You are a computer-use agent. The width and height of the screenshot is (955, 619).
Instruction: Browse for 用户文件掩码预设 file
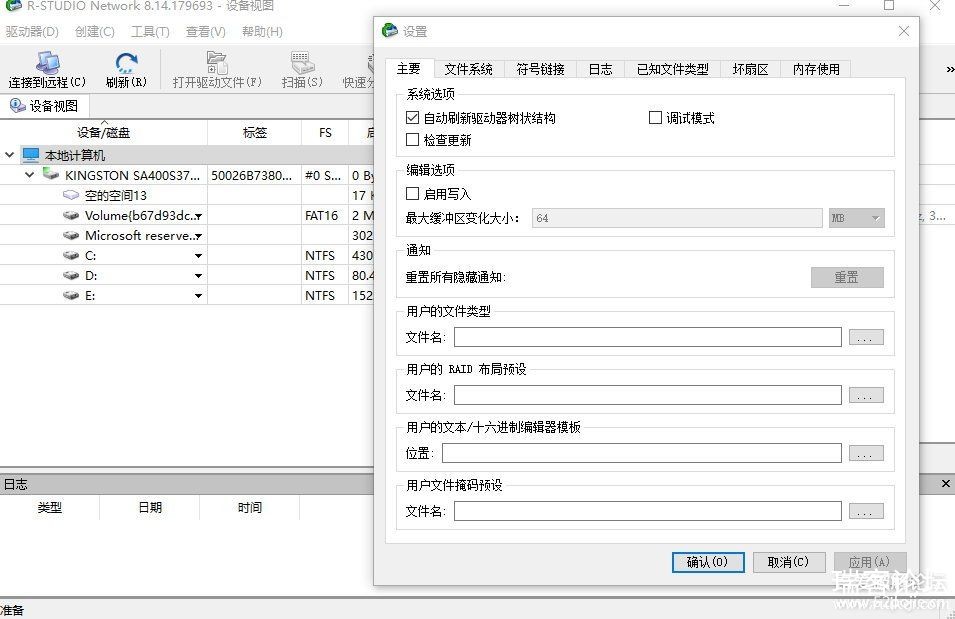(x=866, y=511)
